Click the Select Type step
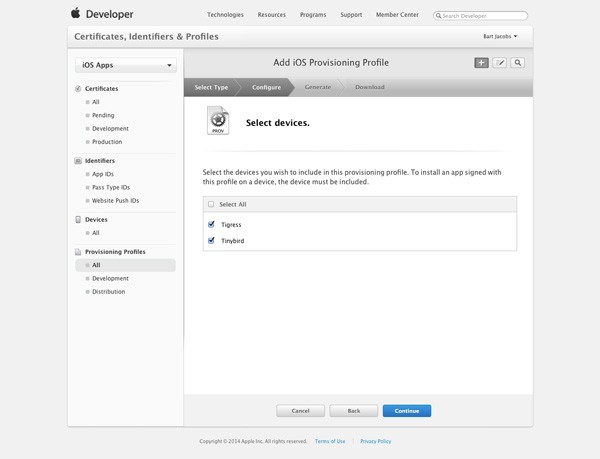The width and height of the screenshot is (600, 459). 211,87
